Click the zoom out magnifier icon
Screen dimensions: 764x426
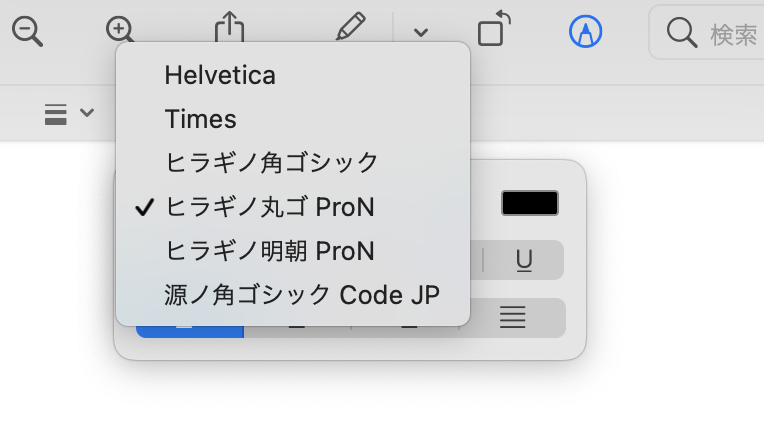28,31
